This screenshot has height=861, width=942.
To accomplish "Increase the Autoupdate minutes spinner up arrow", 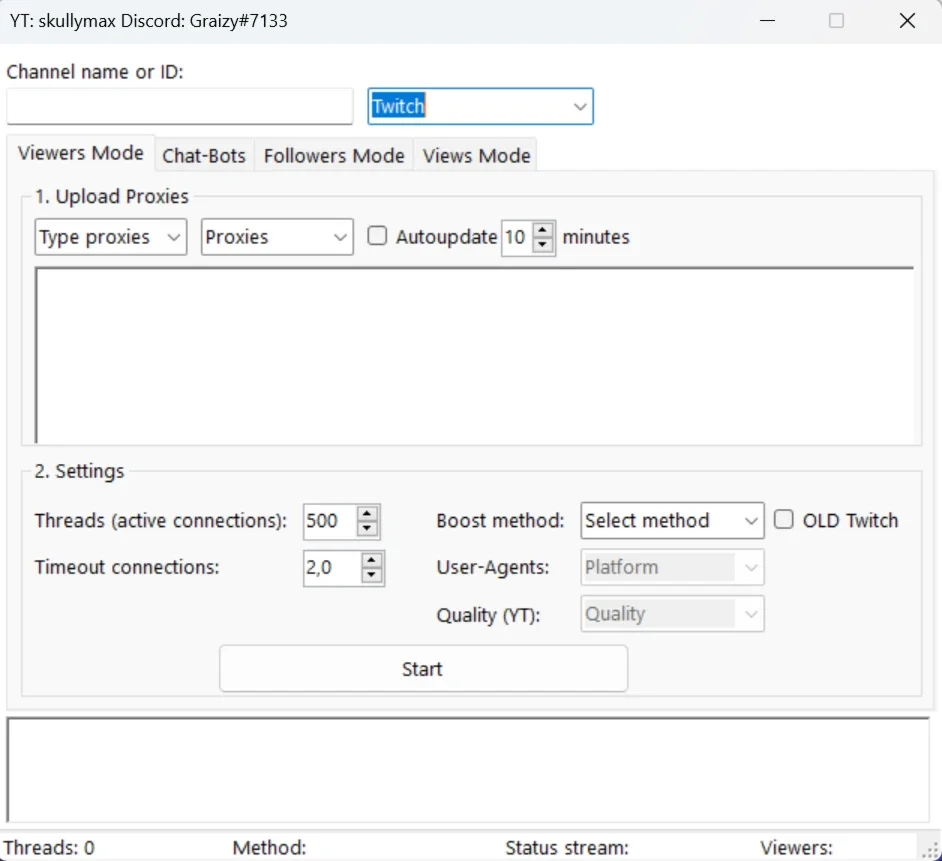I will coord(542,231).
